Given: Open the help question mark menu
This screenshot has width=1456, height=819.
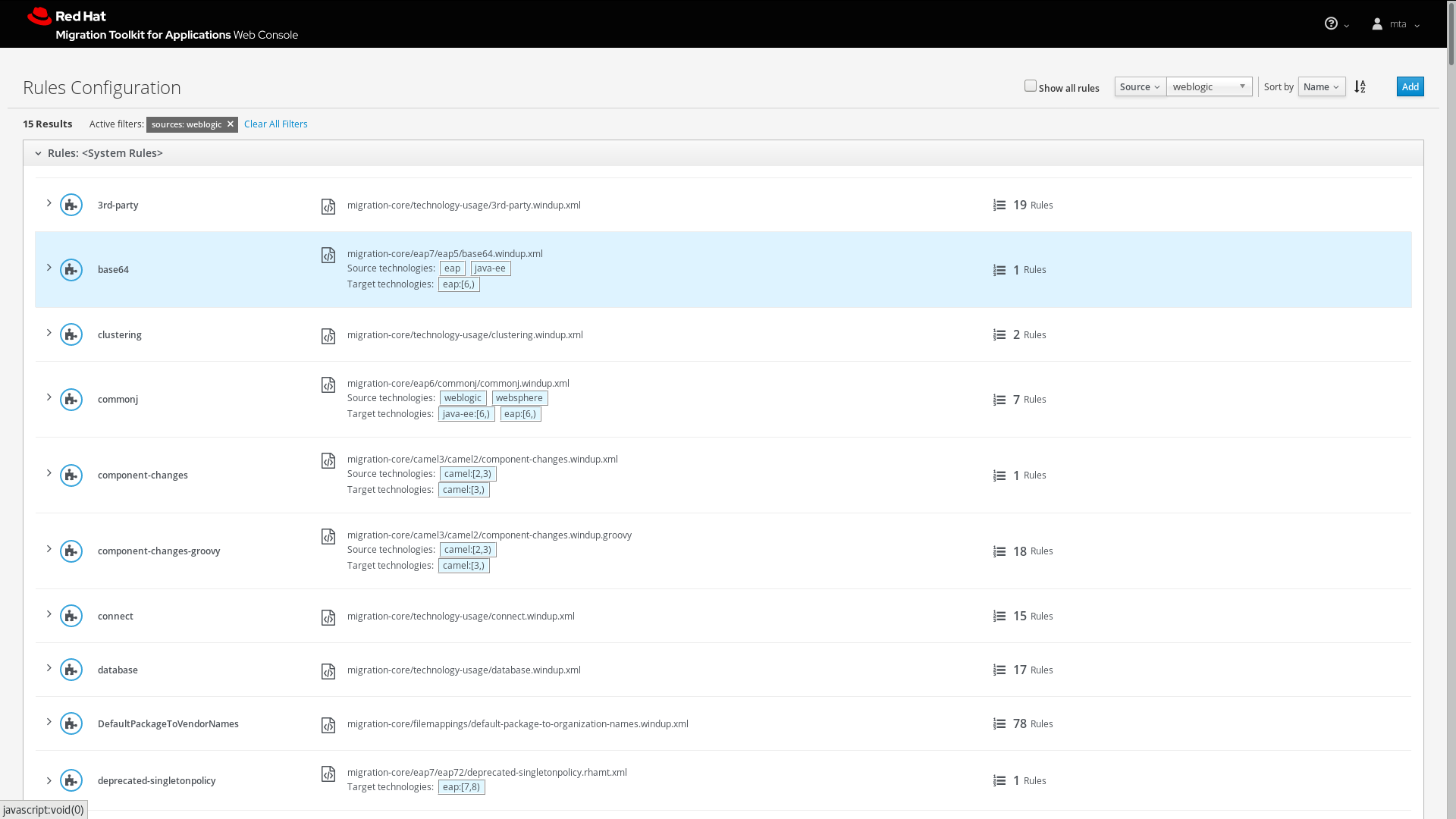Looking at the screenshot, I should tap(1331, 24).
